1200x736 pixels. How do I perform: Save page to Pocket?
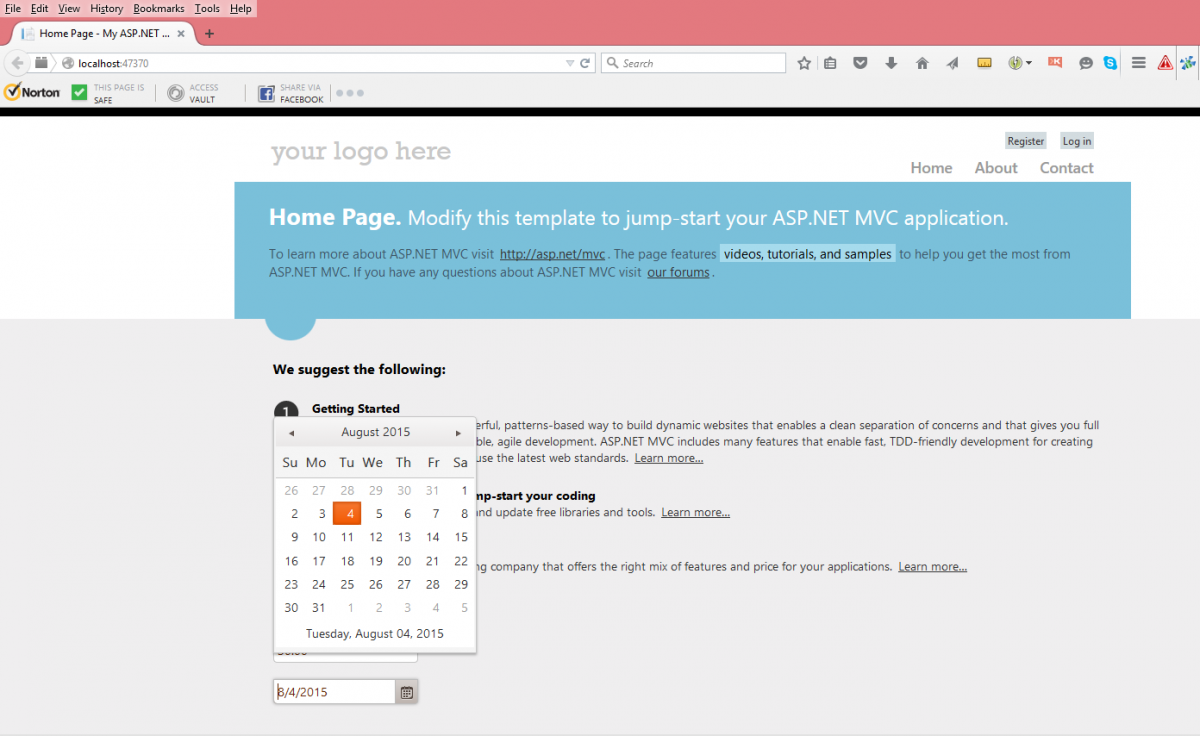[860, 63]
